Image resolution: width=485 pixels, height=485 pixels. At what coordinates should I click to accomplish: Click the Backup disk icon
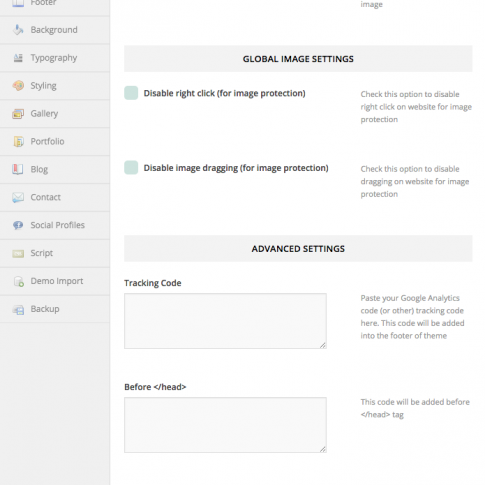click(18, 309)
